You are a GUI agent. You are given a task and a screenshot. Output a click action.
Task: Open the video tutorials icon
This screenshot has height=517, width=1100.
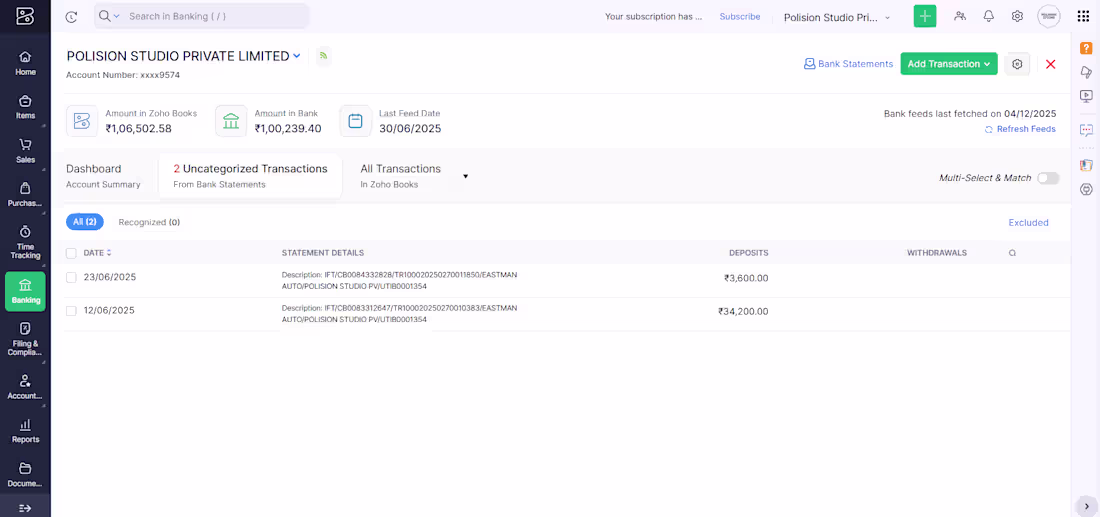tap(1086, 95)
